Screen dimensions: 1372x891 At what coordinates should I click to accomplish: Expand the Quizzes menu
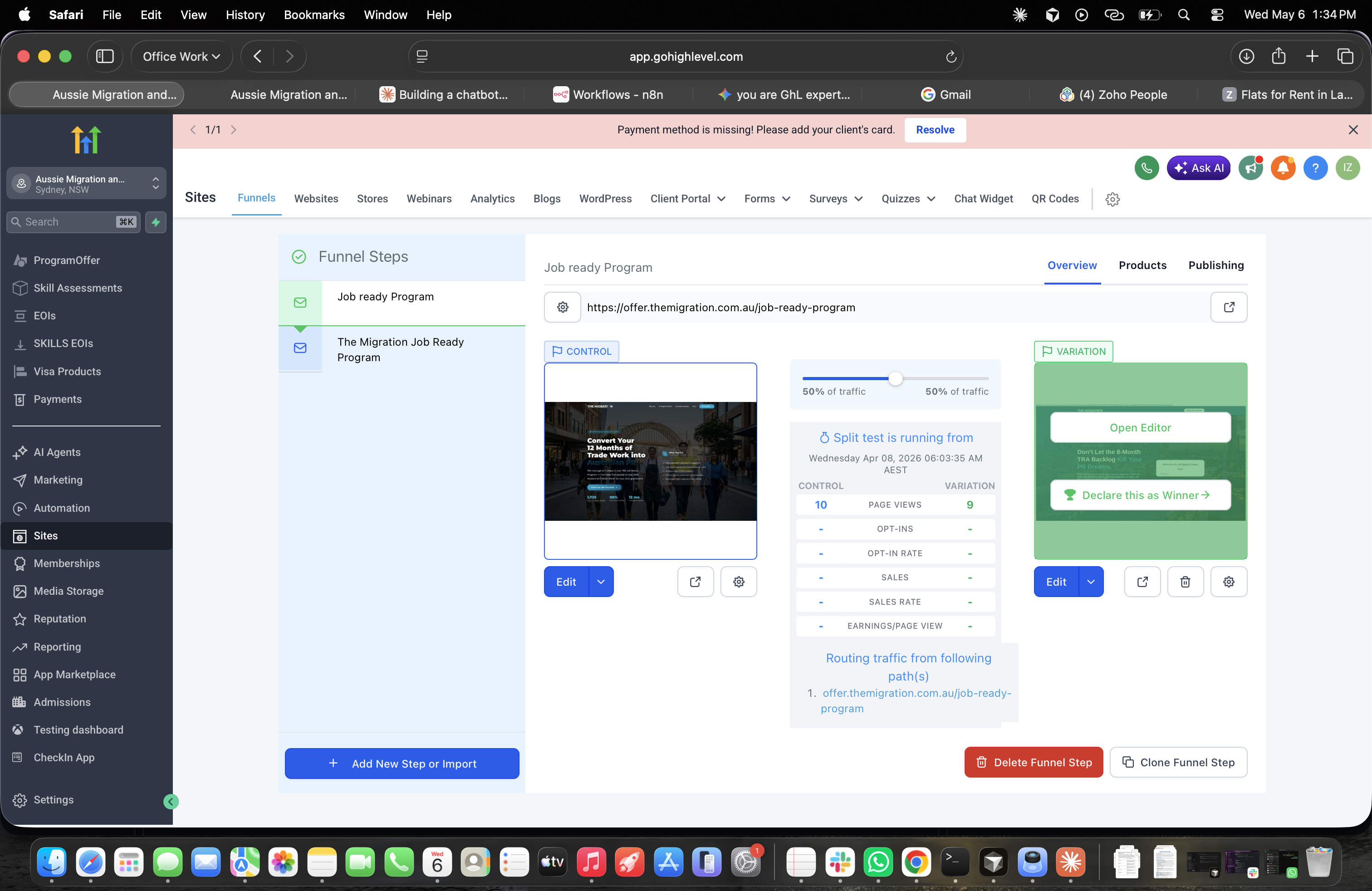[908, 199]
